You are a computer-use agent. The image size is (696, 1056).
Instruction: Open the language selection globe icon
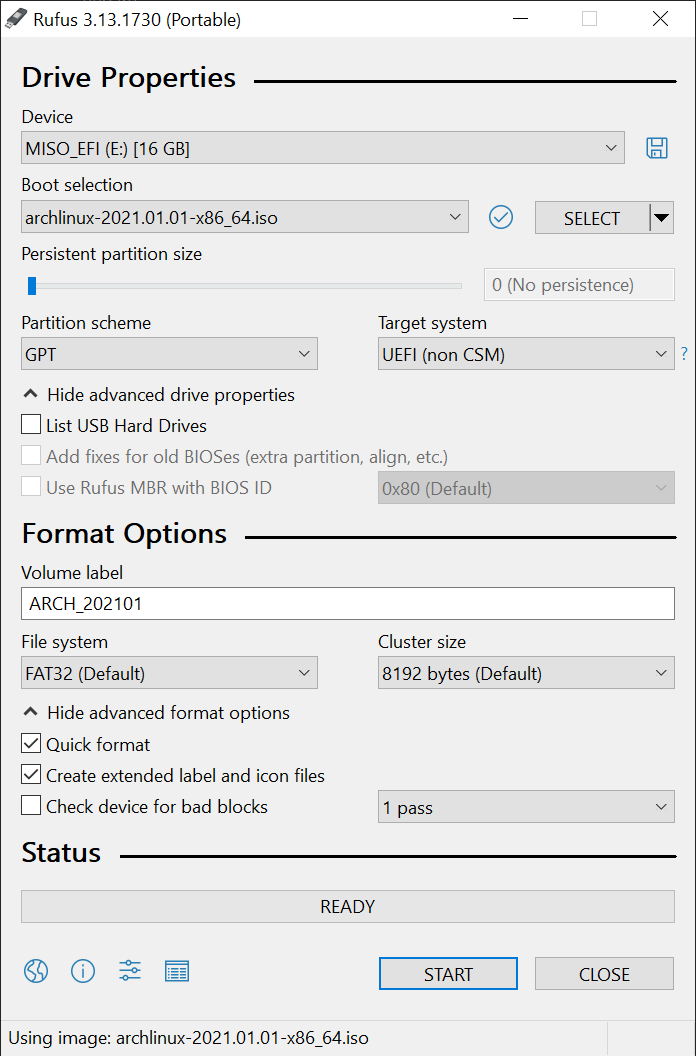(x=35, y=971)
